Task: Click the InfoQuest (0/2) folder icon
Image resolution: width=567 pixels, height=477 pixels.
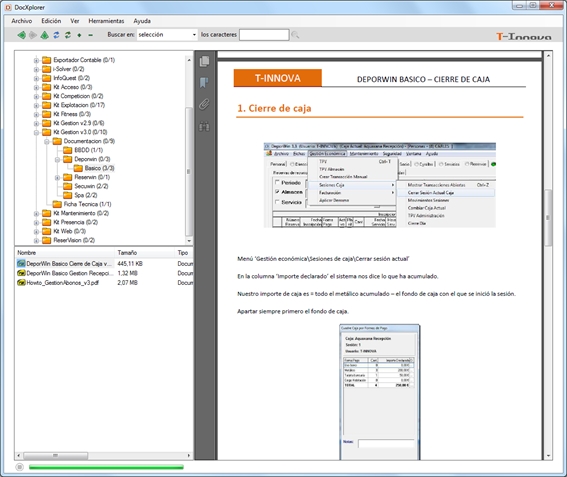Action: [x=47, y=78]
